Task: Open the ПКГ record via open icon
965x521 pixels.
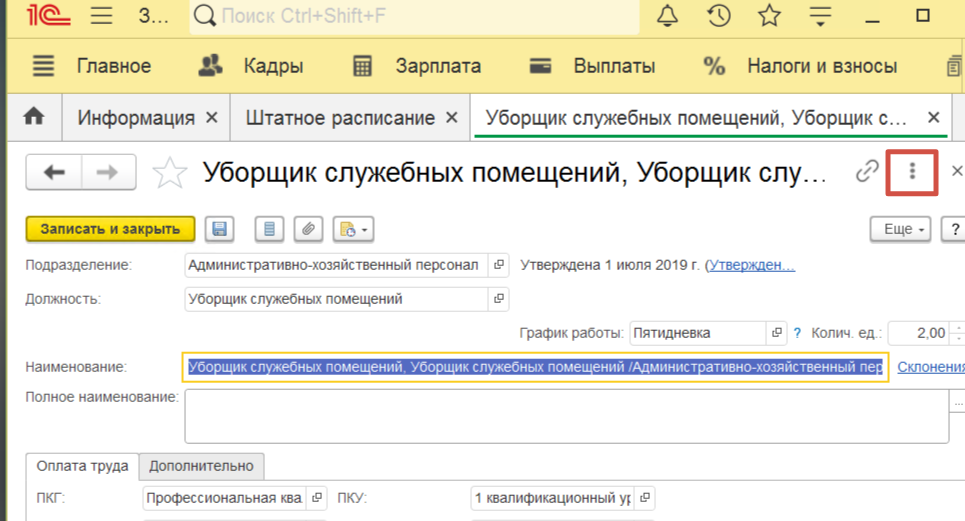Action: coord(316,498)
